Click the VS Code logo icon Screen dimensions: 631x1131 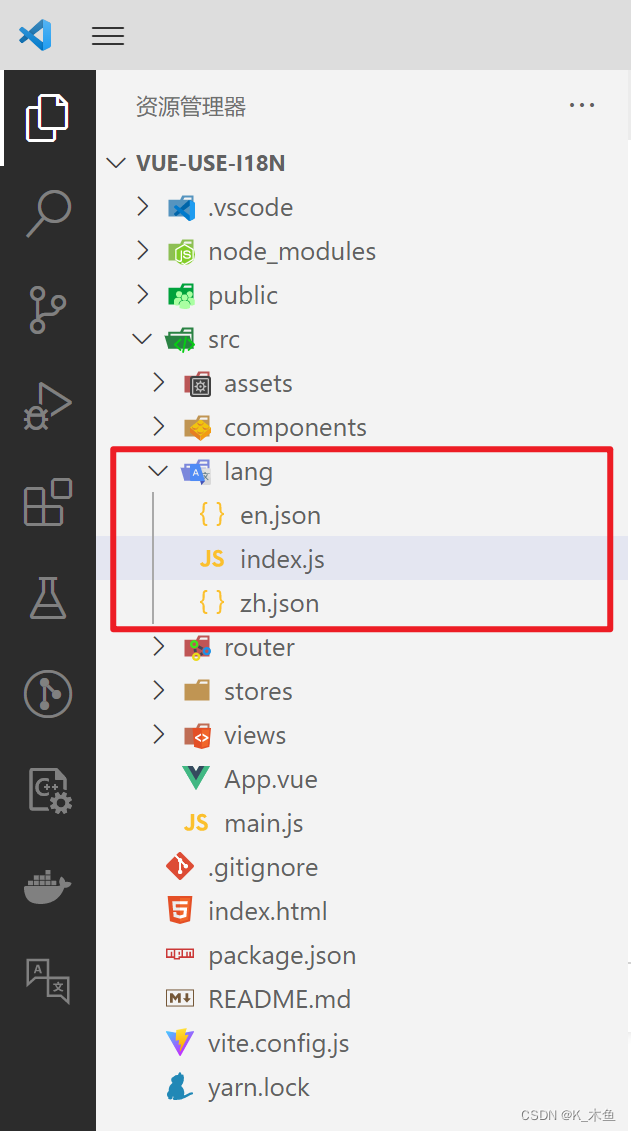[x=35, y=35]
